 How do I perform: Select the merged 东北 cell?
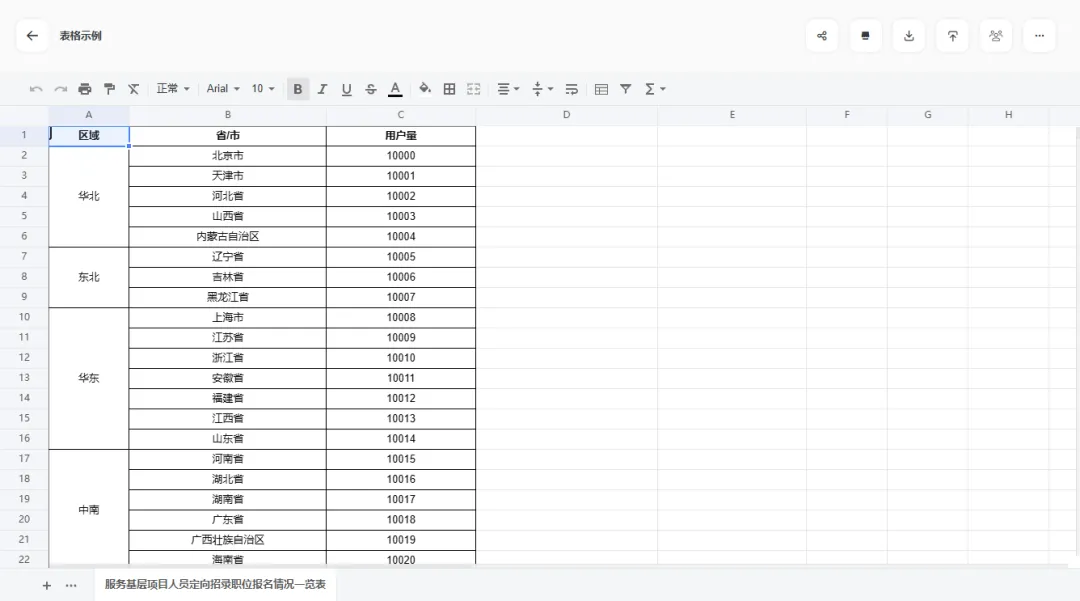click(x=89, y=277)
